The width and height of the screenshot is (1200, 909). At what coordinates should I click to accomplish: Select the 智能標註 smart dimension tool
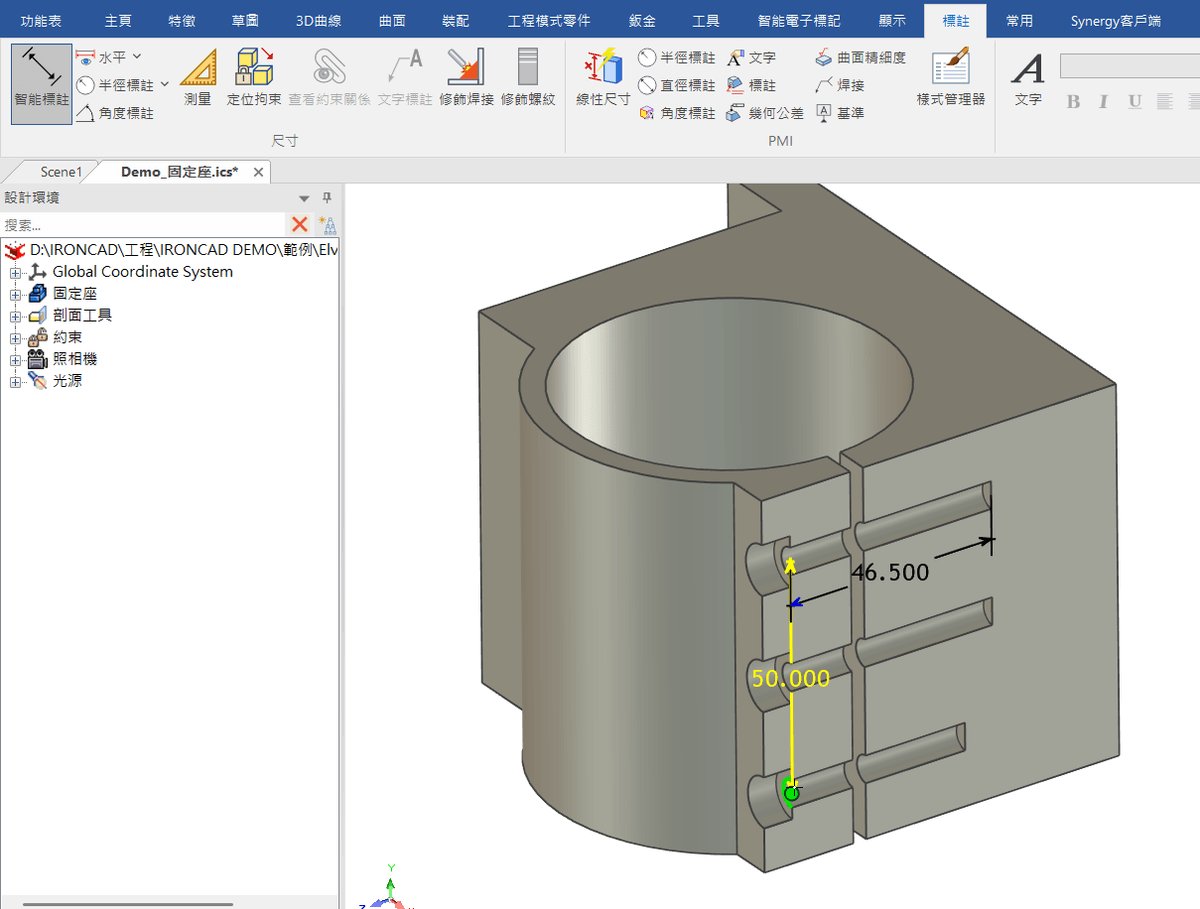coord(40,85)
